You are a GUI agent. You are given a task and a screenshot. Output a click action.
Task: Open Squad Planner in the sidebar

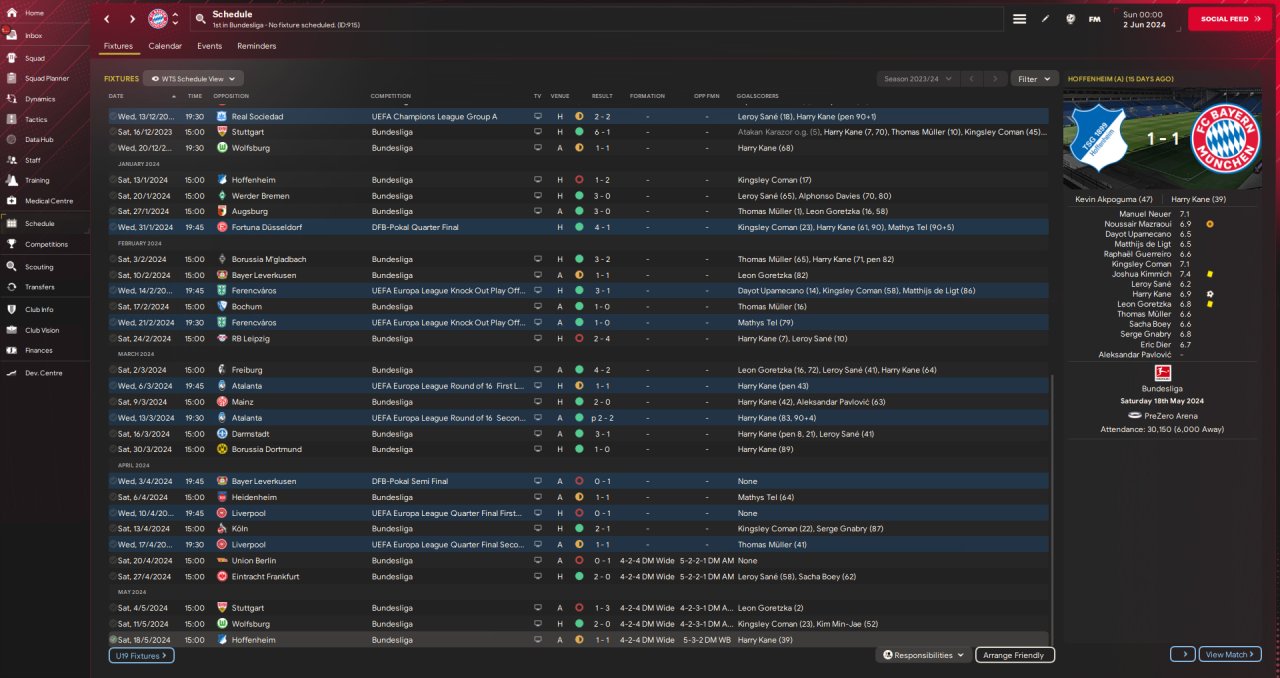[45, 78]
